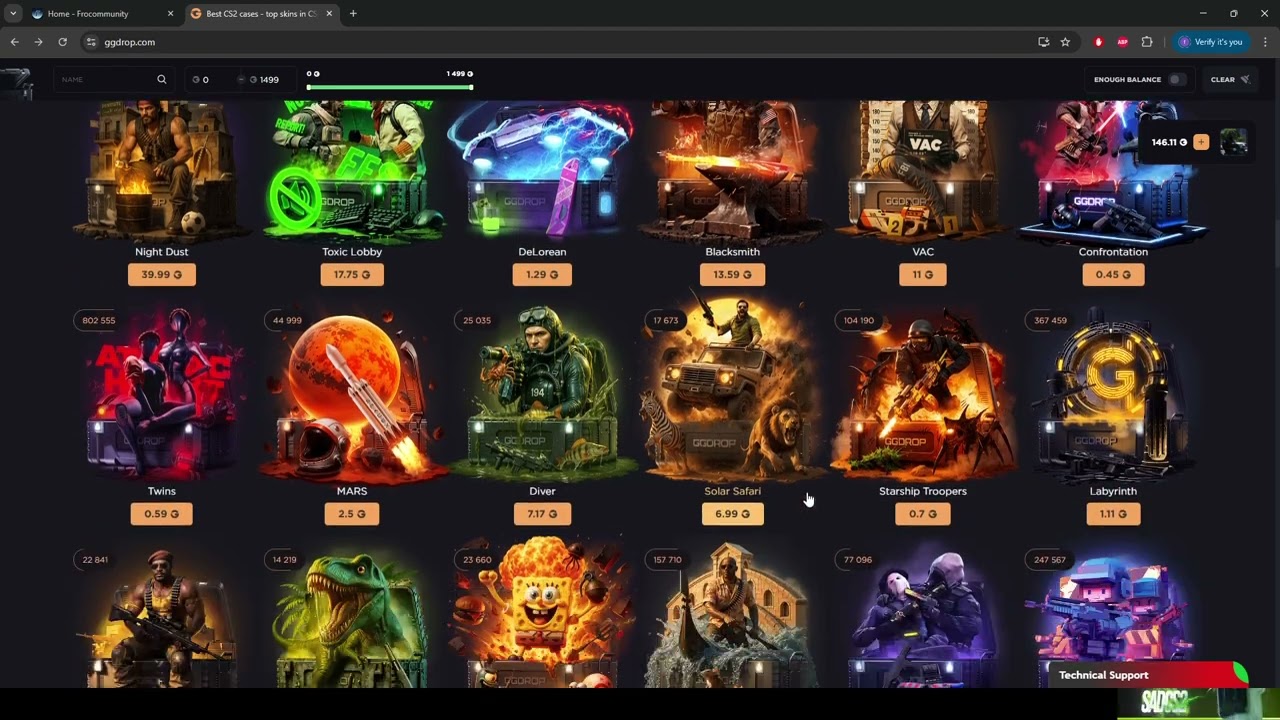The width and height of the screenshot is (1280, 720).
Task: Open the Night Dust case image
Action: (x=162, y=170)
